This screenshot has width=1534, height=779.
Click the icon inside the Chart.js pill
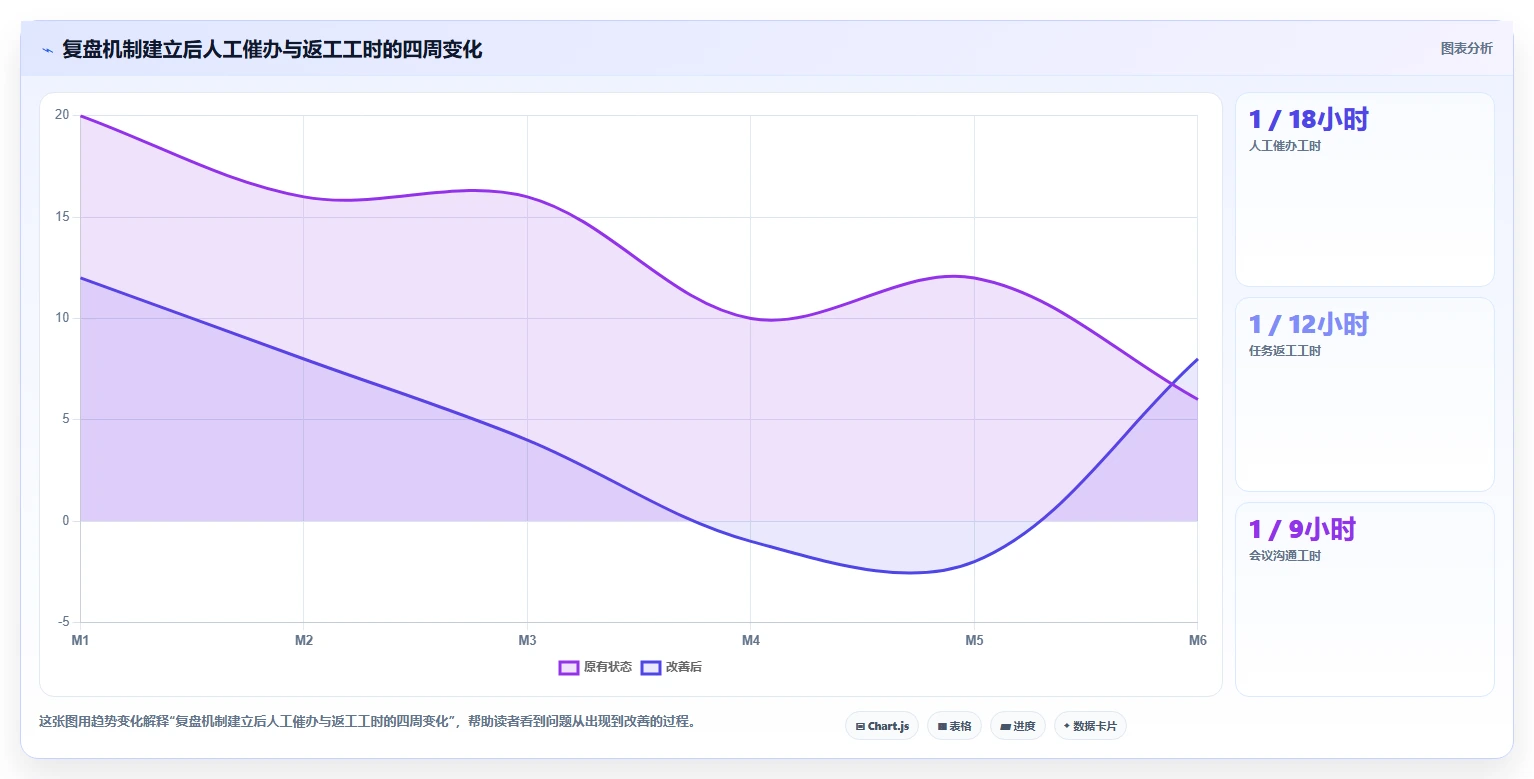tap(860, 726)
